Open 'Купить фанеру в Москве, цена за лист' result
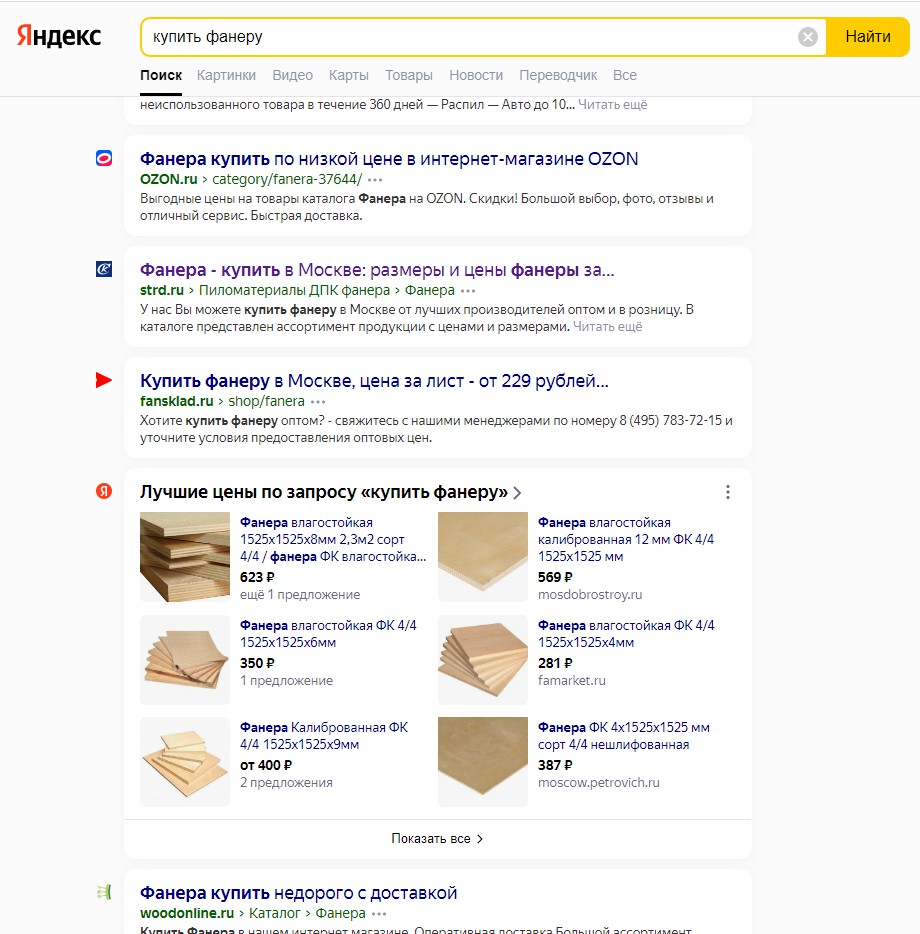This screenshot has width=920, height=934. pos(374,381)
